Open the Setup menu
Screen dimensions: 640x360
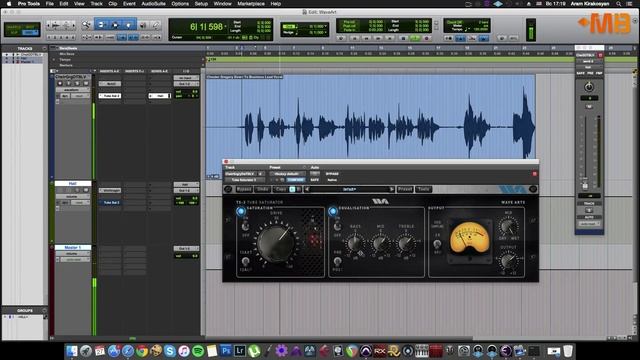(201, 4)
